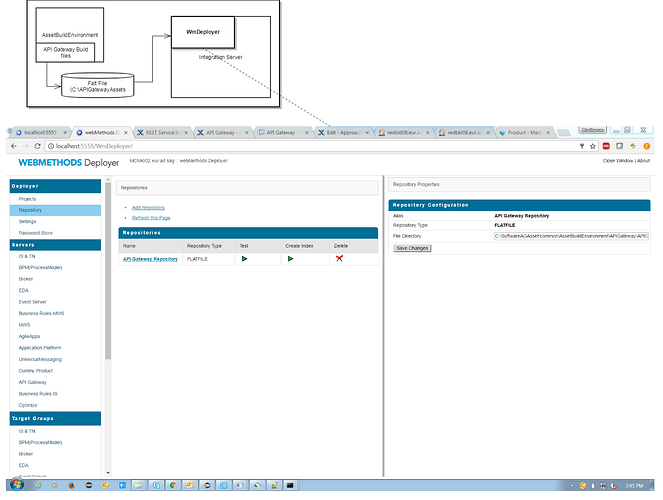This screenshot has height=500, width=663.
Task: Select Event Server under Servers
Action: tap(33, 302)
